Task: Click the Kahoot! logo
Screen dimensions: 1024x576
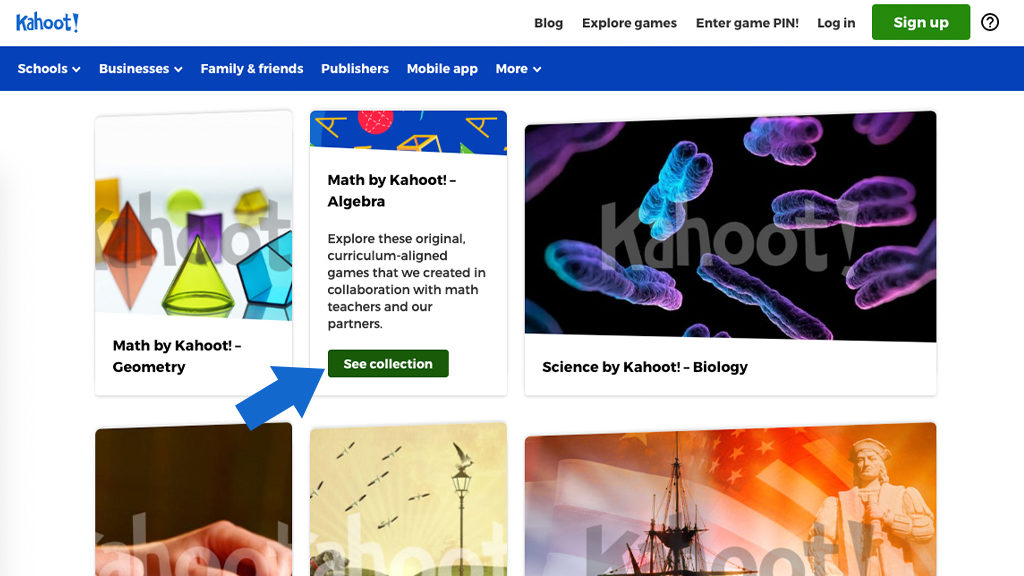Action: point(48,23)
